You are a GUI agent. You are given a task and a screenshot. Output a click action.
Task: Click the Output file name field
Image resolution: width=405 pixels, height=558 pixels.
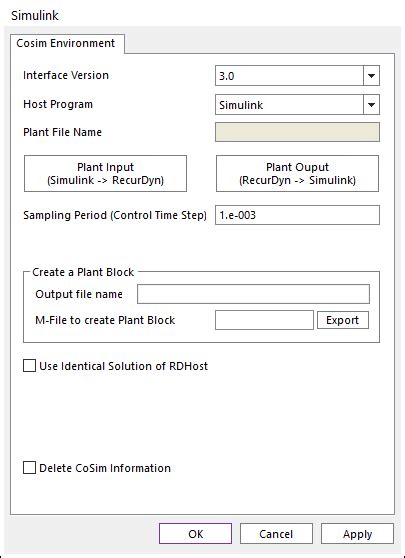pos(253,294)
